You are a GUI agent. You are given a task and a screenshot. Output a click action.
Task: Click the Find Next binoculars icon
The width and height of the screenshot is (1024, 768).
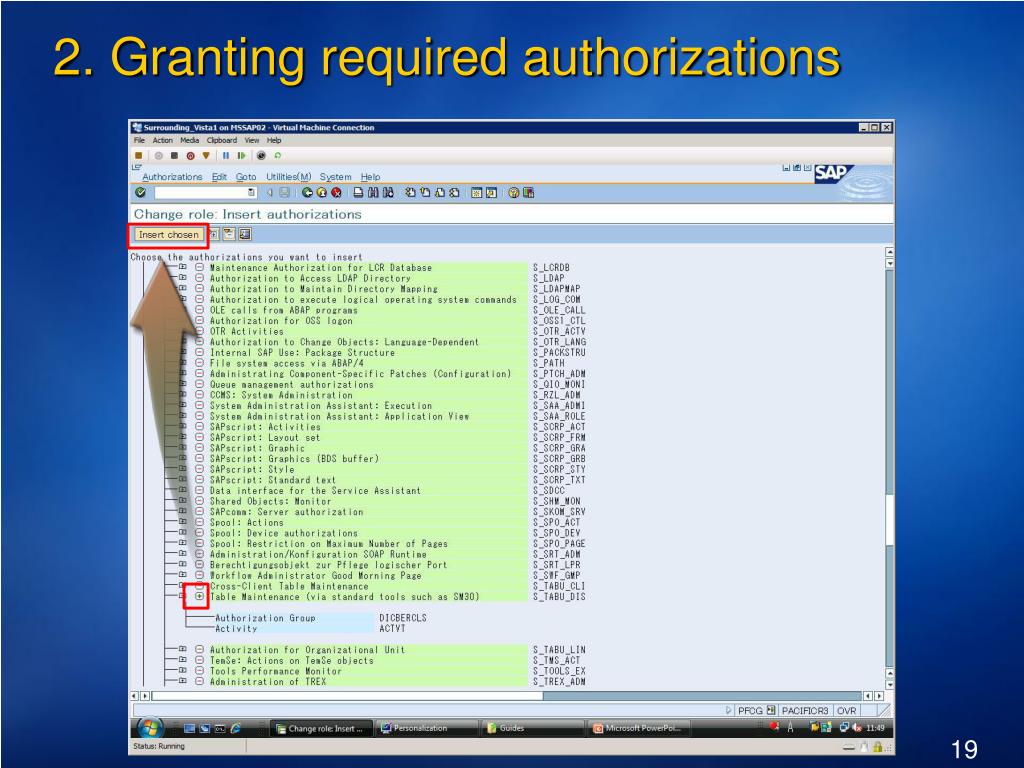[389, 193]
